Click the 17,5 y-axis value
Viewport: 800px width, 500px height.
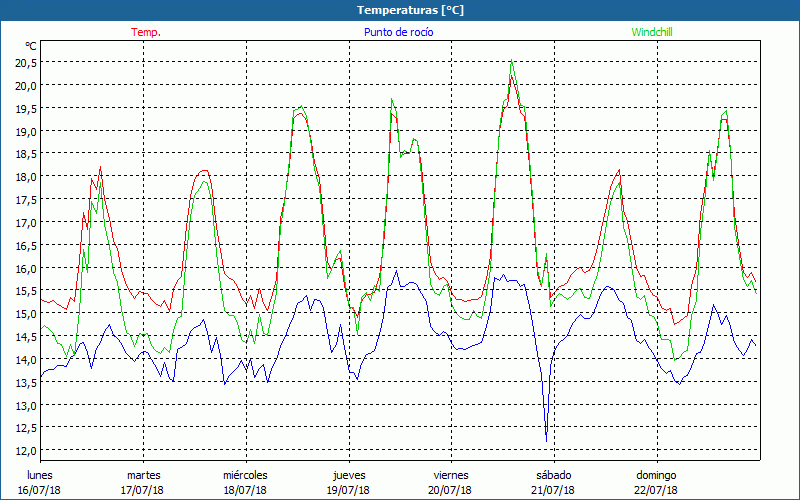26,199
